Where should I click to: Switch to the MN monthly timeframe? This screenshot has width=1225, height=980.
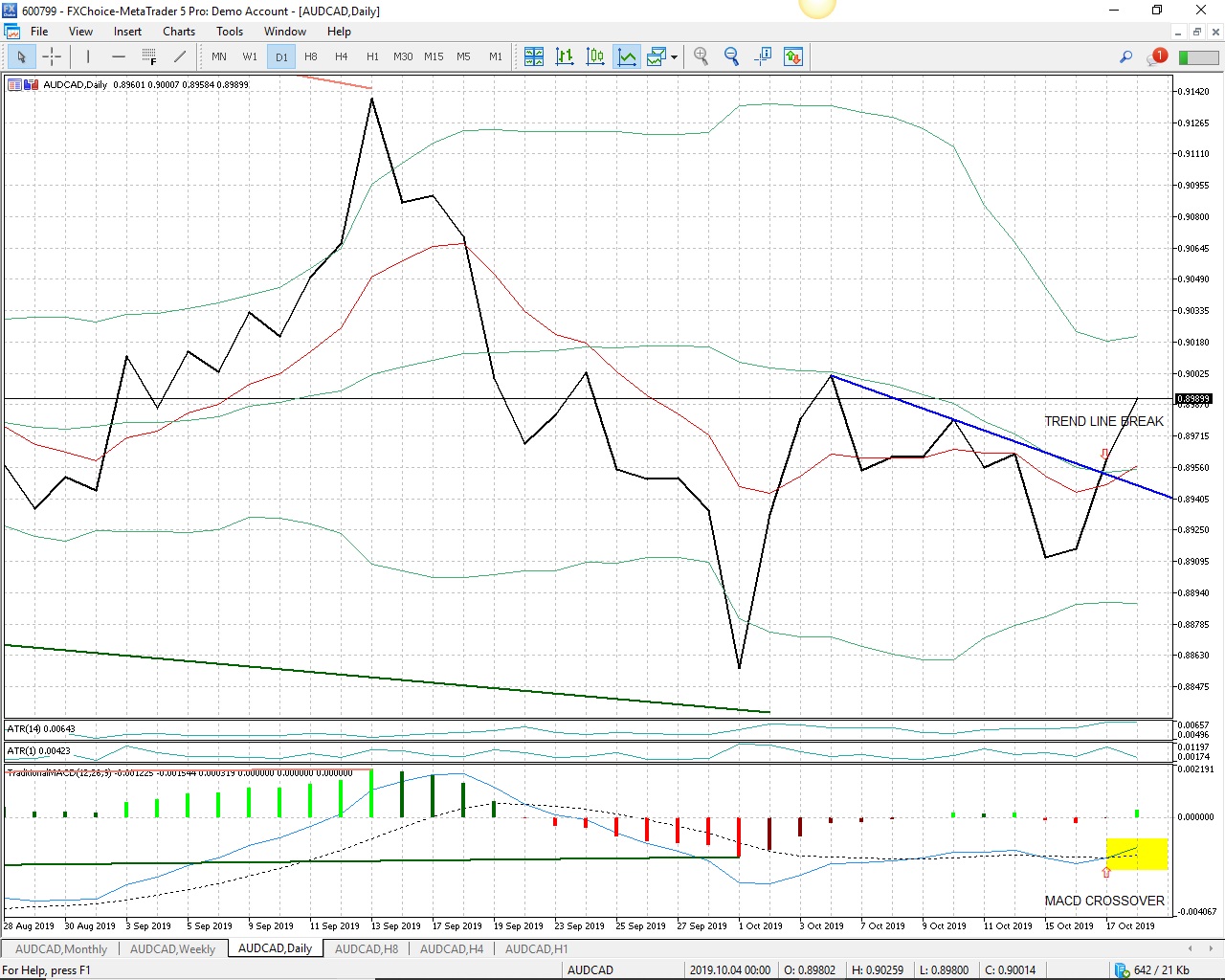tap(219, 56)
